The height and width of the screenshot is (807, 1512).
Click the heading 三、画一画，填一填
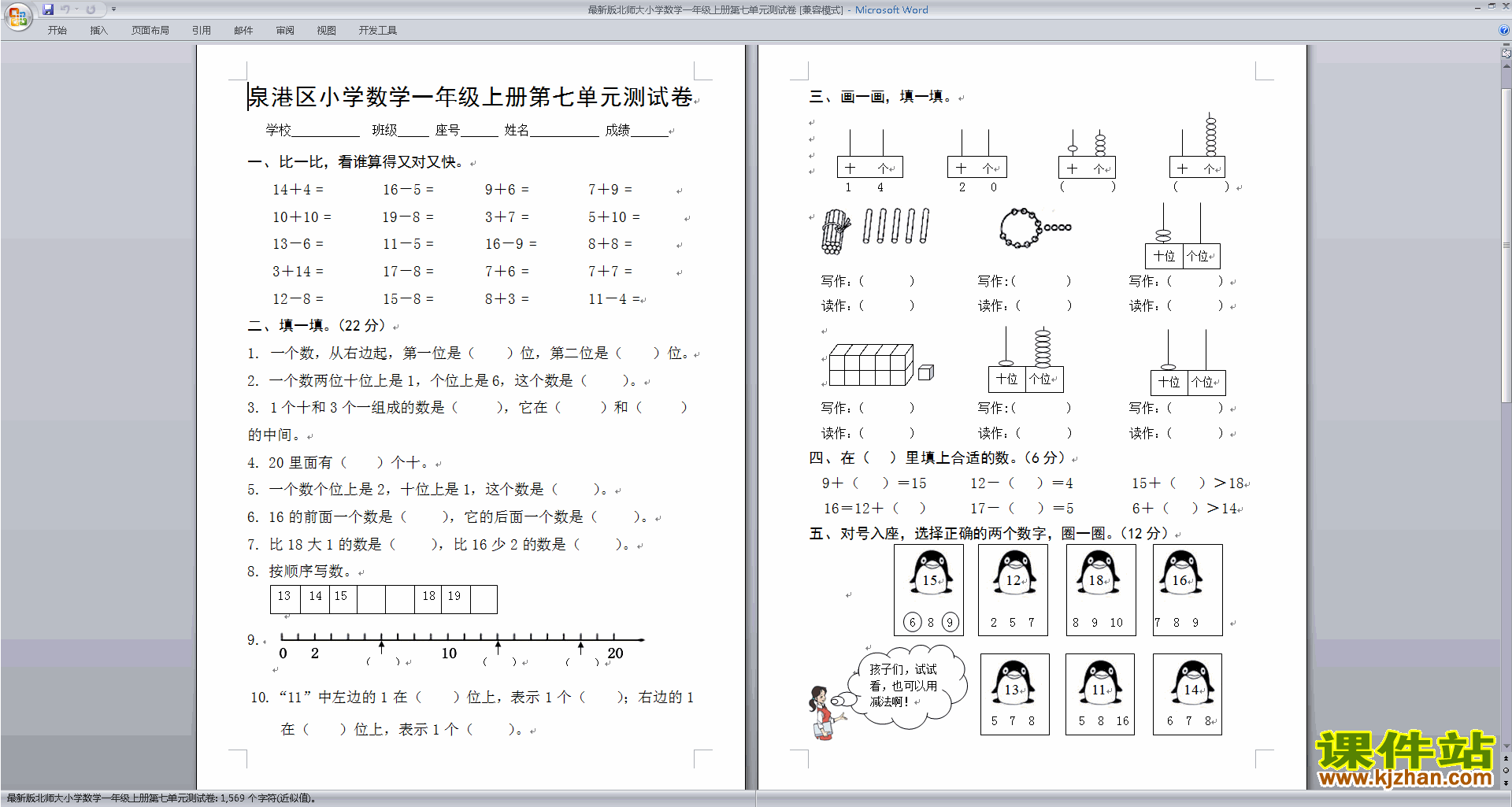pos(880,97)
